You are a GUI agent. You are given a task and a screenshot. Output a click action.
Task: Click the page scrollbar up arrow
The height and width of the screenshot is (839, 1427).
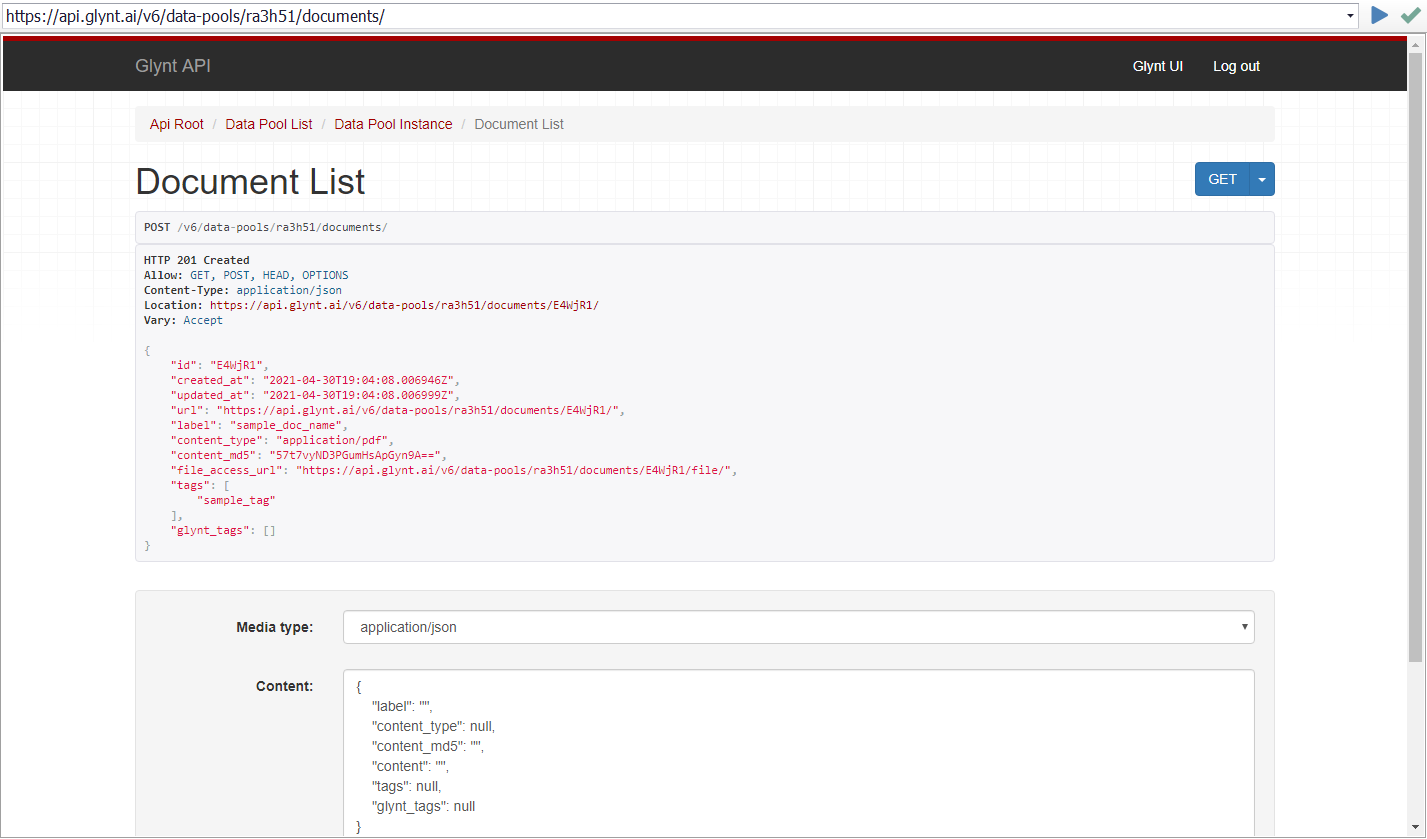click(x=1417, y=44)
